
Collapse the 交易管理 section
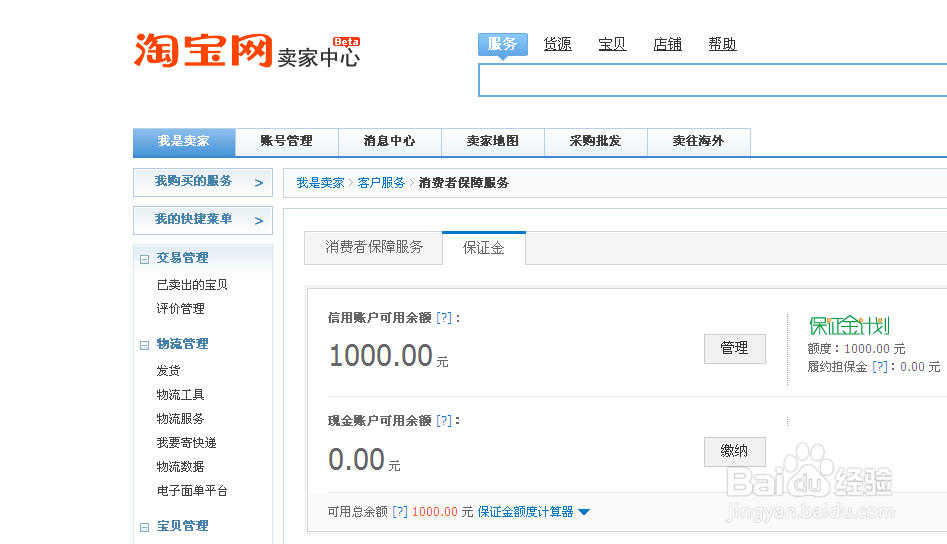144,259
